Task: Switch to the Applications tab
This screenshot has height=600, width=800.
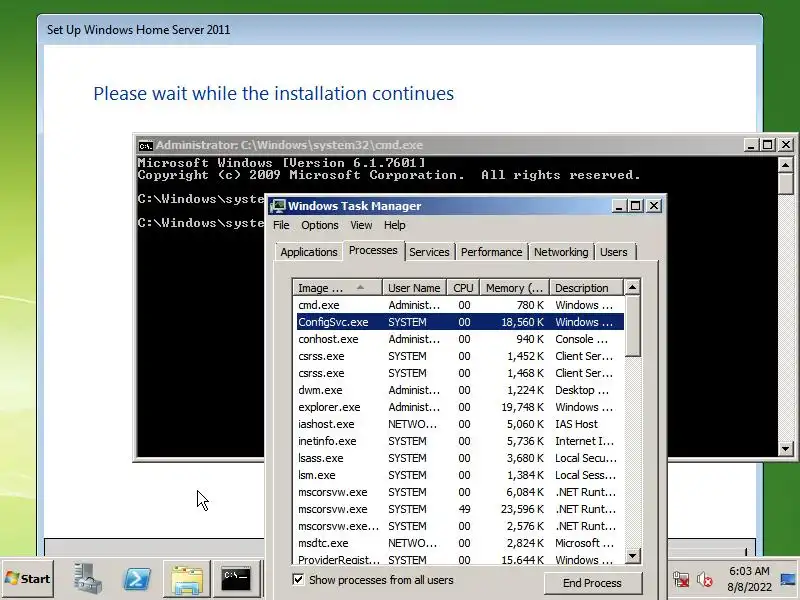Action: pos(309,252)
